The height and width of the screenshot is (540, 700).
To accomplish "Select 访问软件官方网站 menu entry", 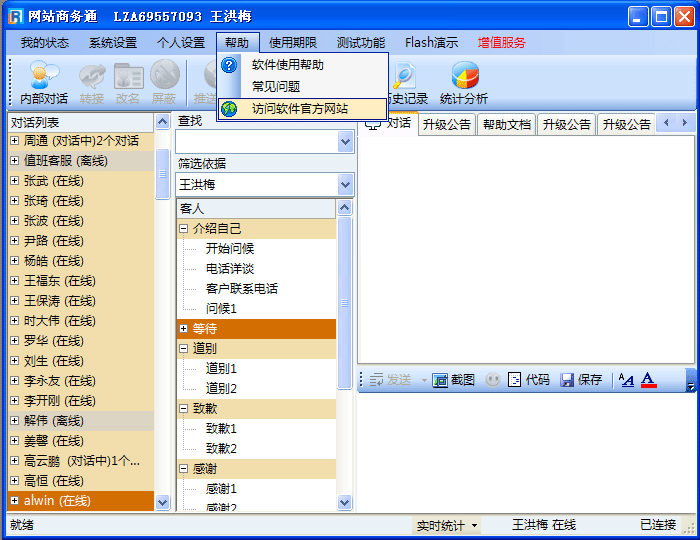I will [300, 108].
